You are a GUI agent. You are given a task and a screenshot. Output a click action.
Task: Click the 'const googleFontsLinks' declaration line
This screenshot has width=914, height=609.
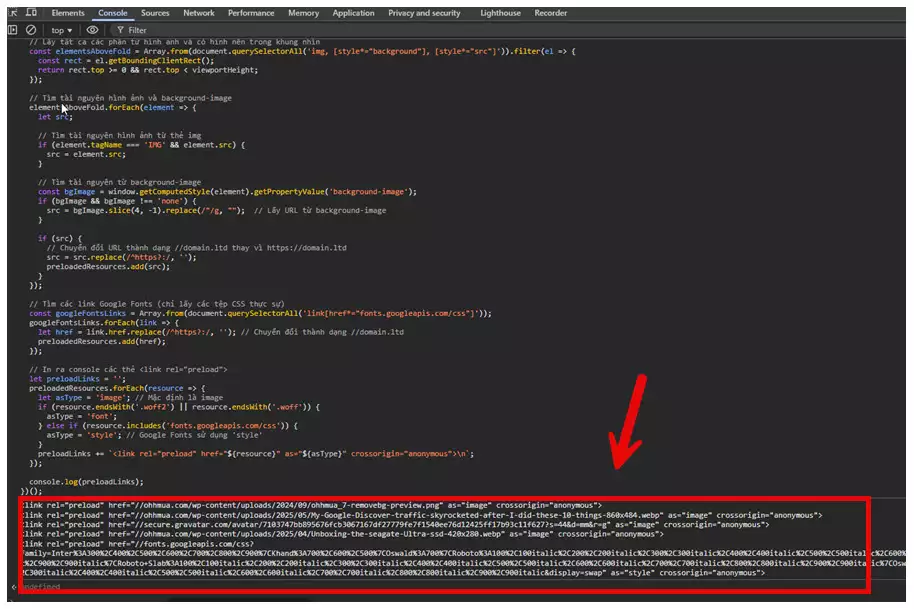click(260, 313)
